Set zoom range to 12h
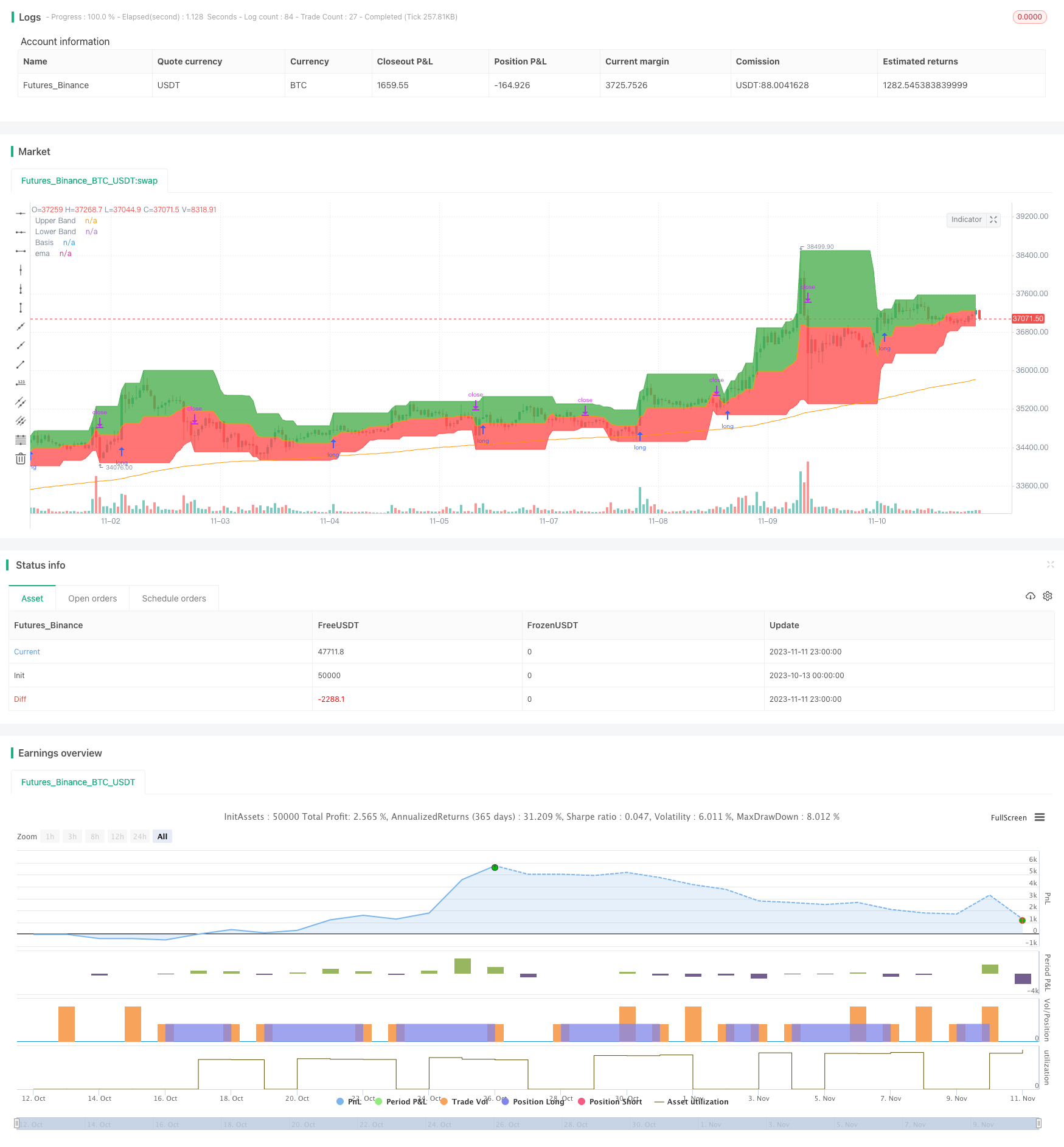This screenshot has height=1147, width=1064. tap(117, 836)
